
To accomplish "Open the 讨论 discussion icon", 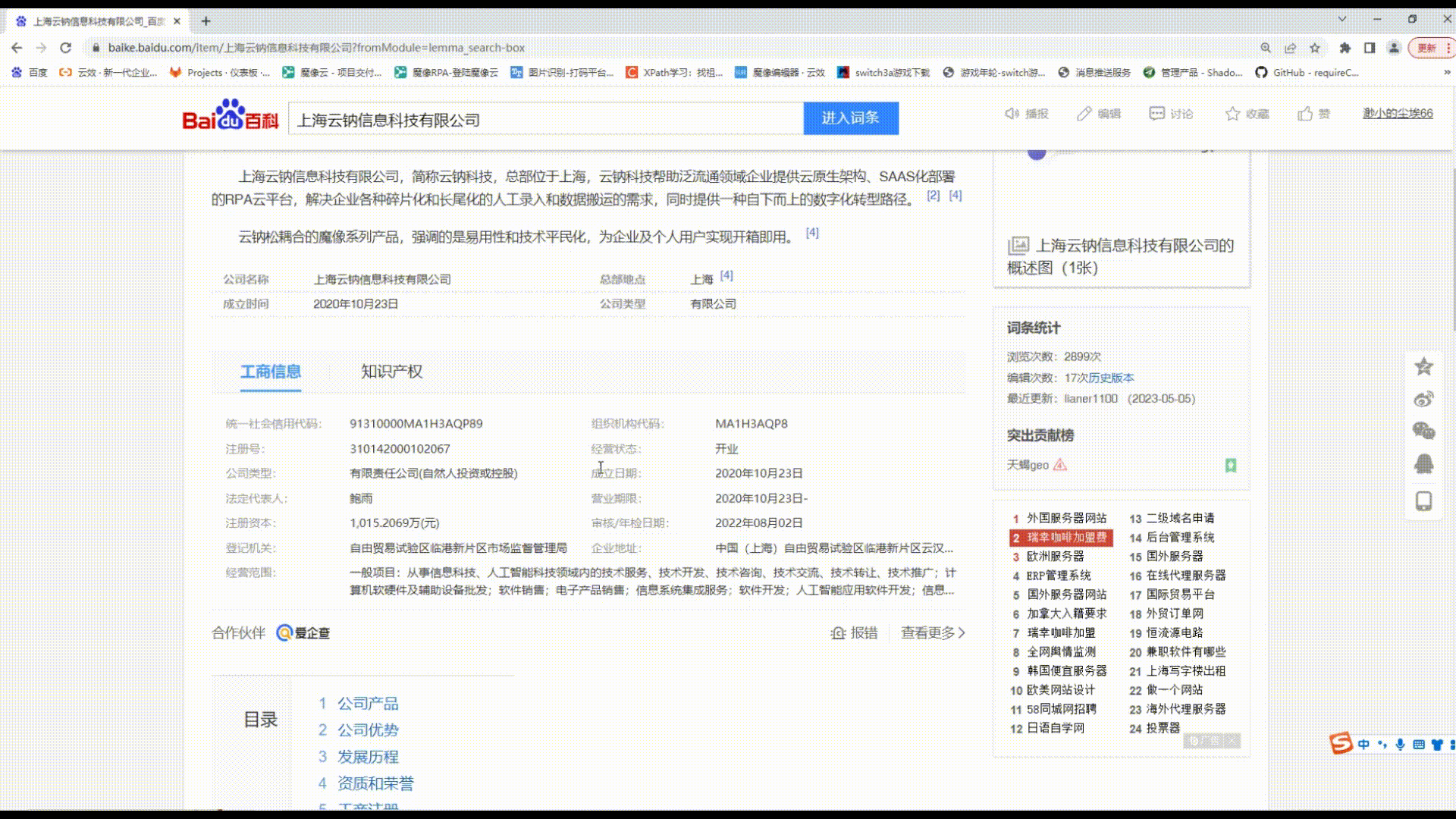I will coord(1156,114).
